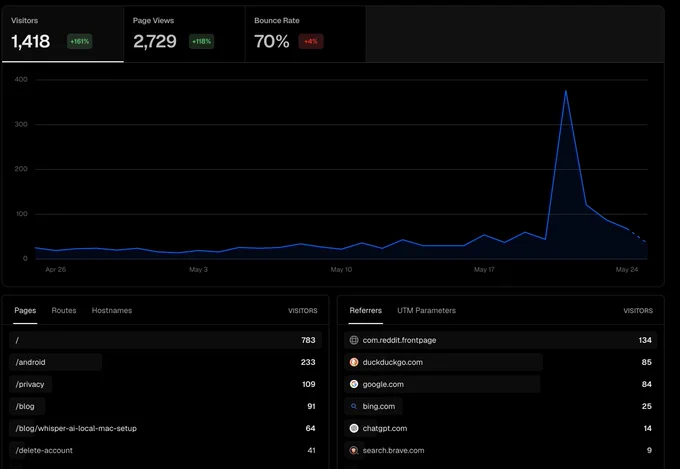
Task: Switch to the Routes tab
Action: [x=64, y=311]
